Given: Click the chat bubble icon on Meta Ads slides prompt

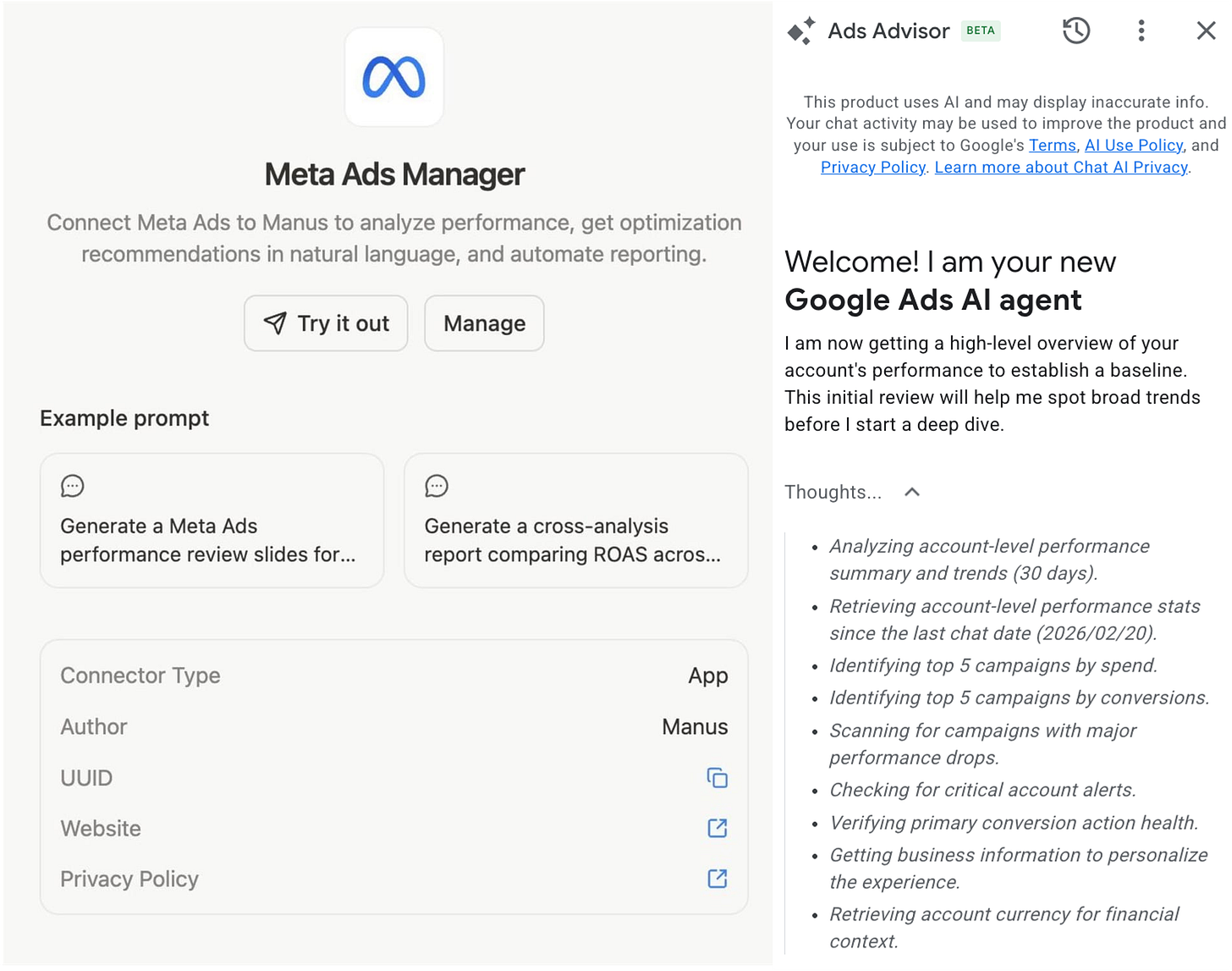Looking at the screenshot, I should (x=73, y=486).
